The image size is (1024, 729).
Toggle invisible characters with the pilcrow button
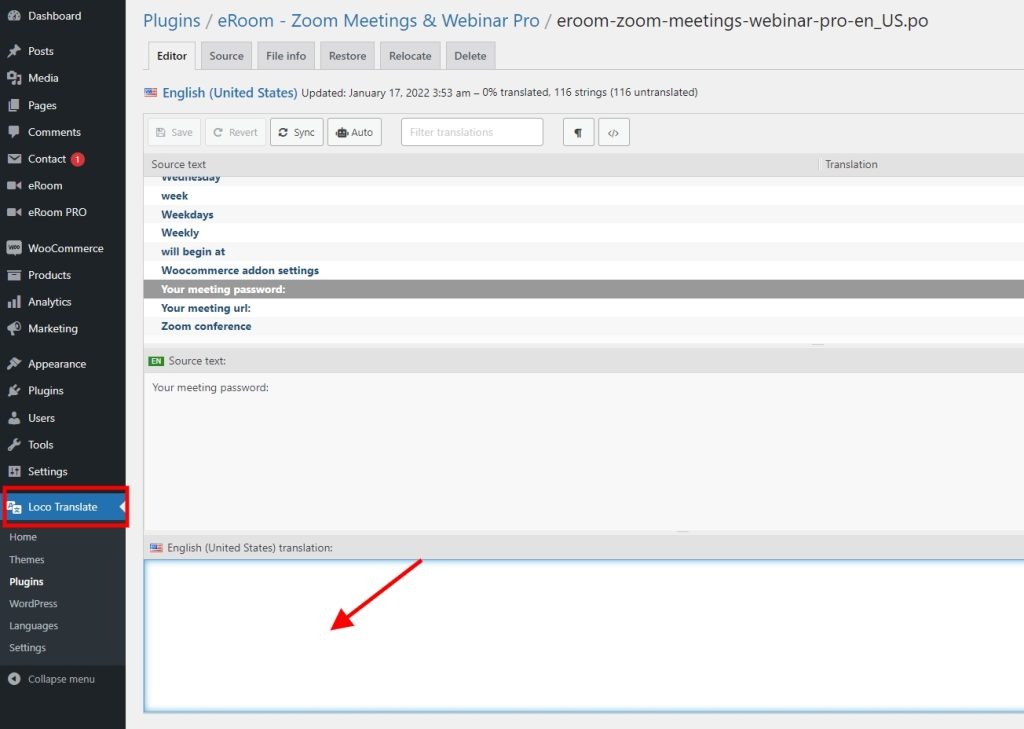pyautogui.click(x=578, y=131)
